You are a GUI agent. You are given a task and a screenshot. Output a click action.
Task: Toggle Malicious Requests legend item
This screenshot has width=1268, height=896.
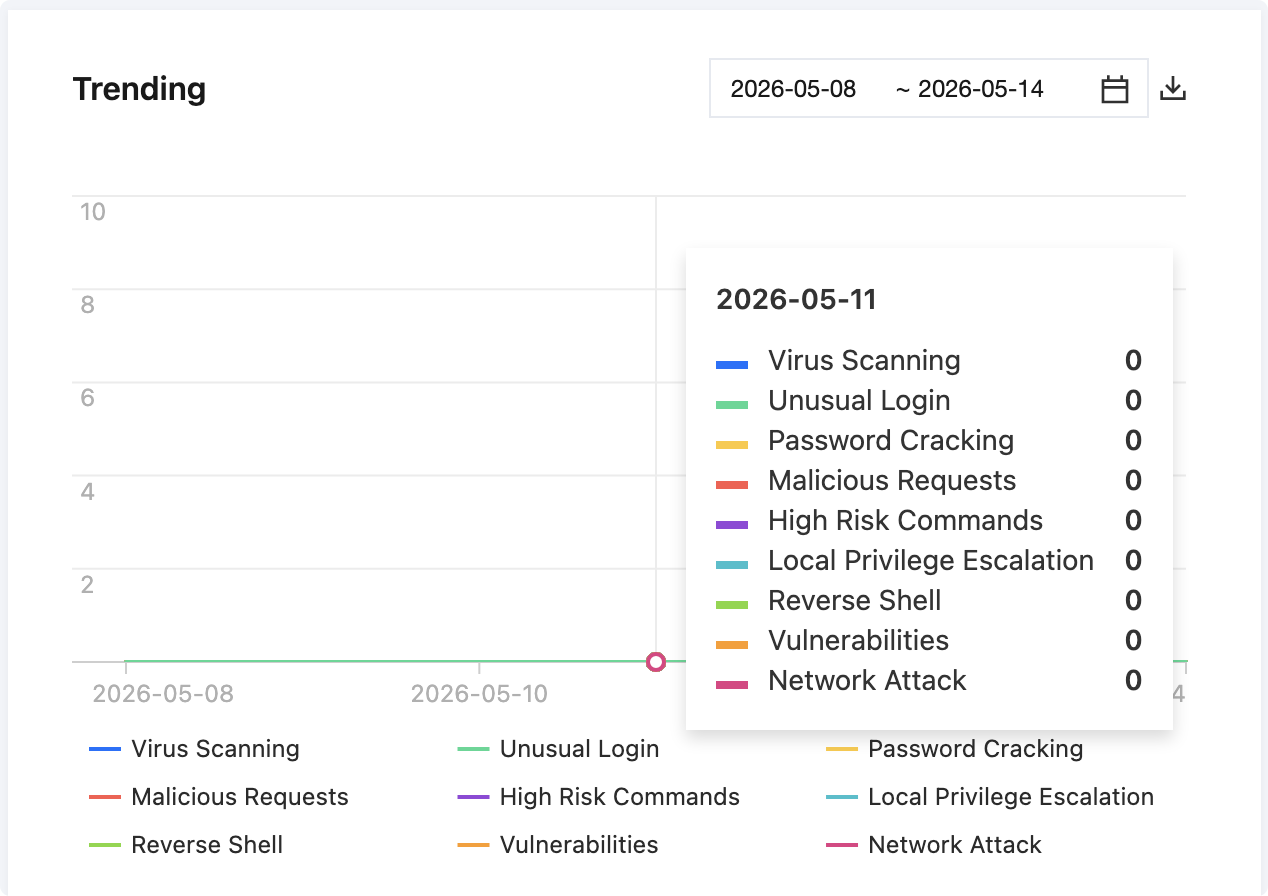click(219, 797)
